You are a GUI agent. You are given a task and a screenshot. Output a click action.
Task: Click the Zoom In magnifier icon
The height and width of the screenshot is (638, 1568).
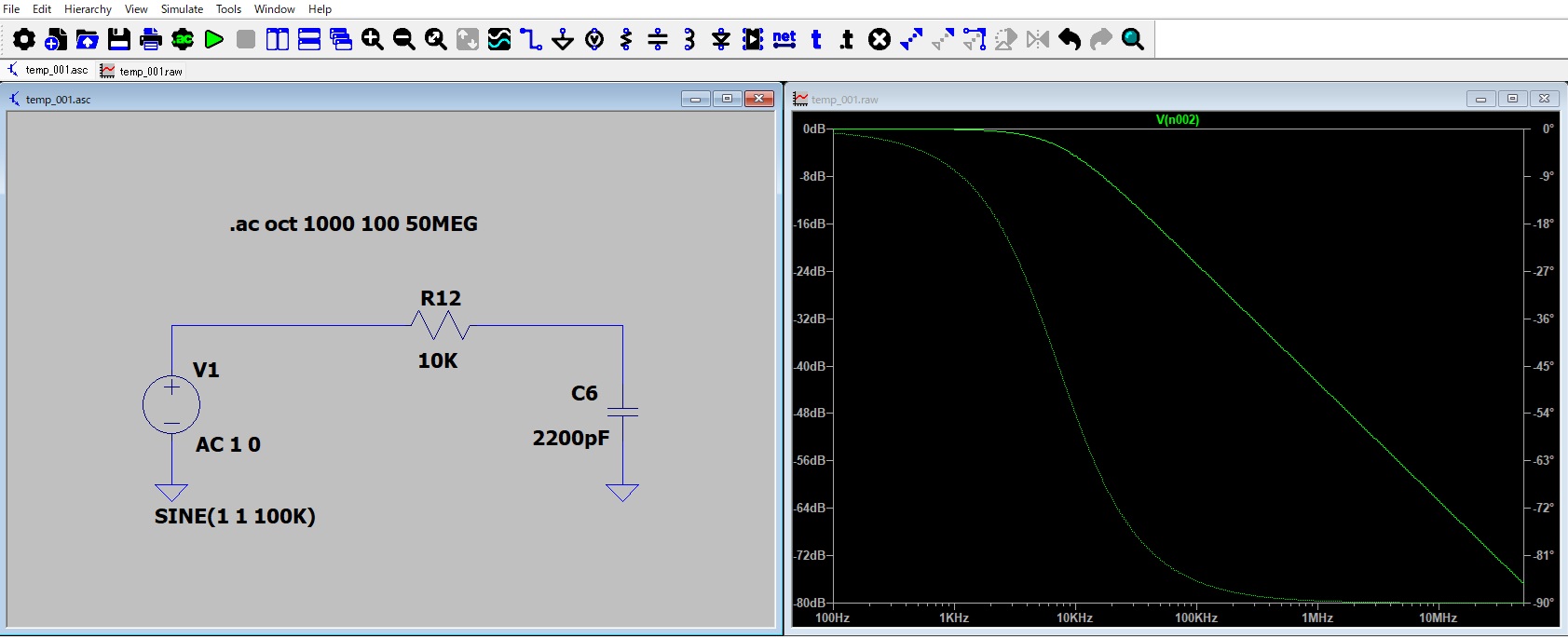[x=373, y=39]
